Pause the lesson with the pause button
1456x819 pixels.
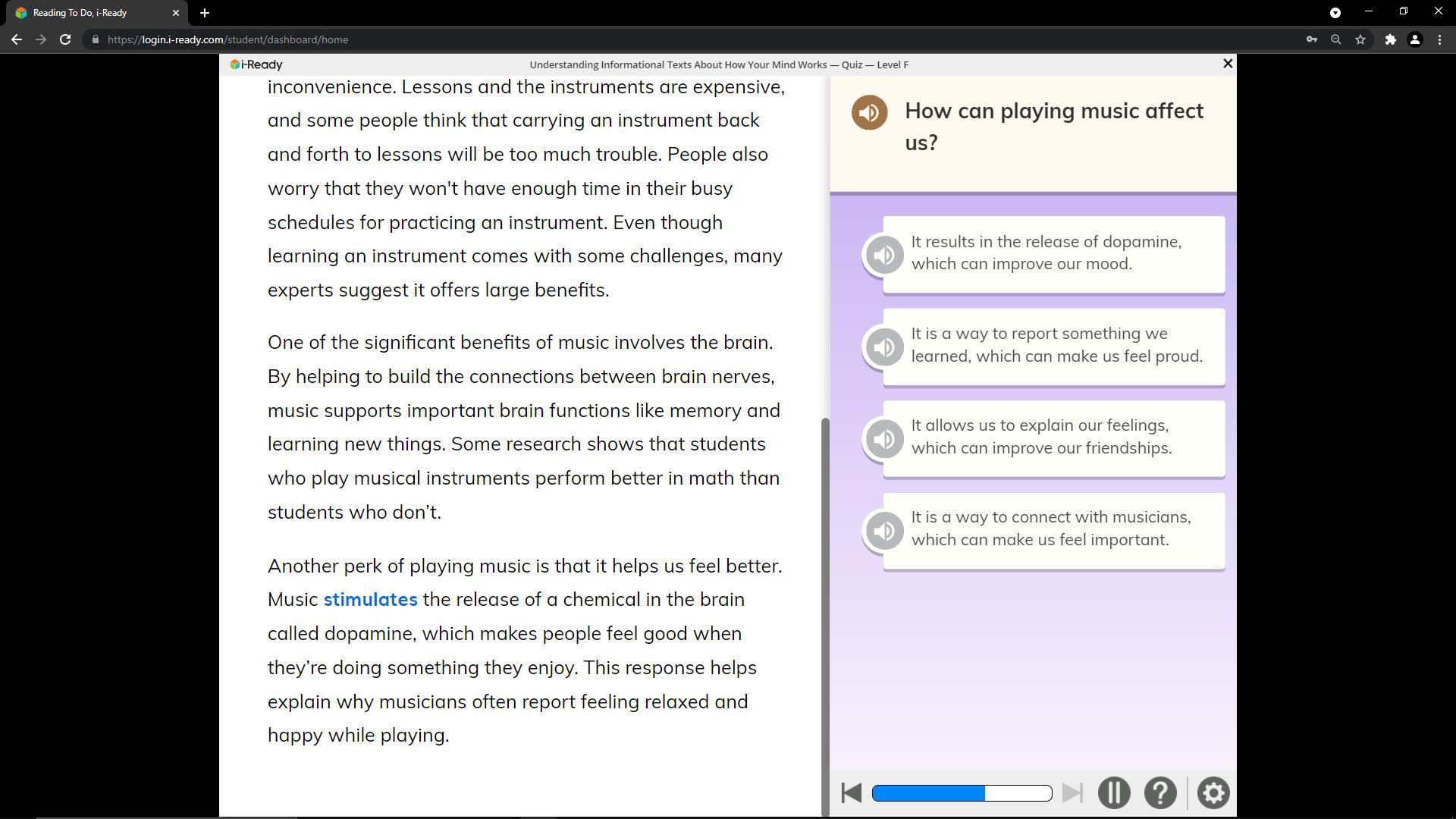click(x=1113, y=793)
